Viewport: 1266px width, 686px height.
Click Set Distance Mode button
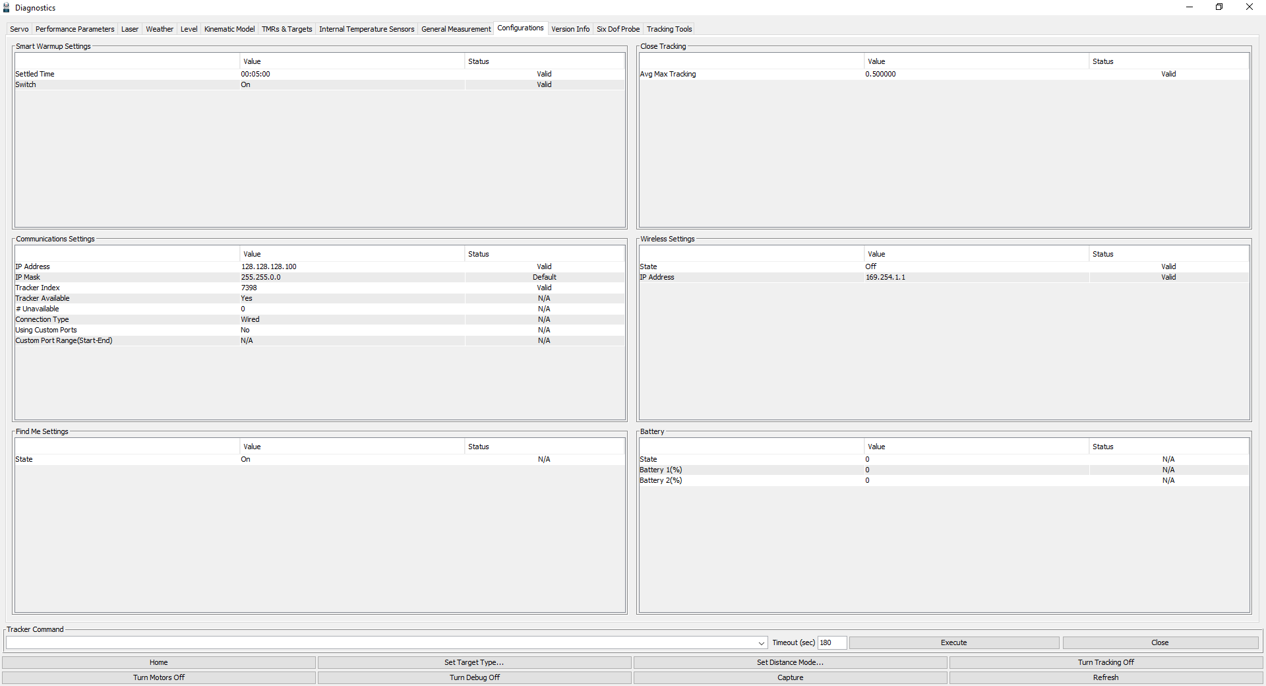(790, 662)
